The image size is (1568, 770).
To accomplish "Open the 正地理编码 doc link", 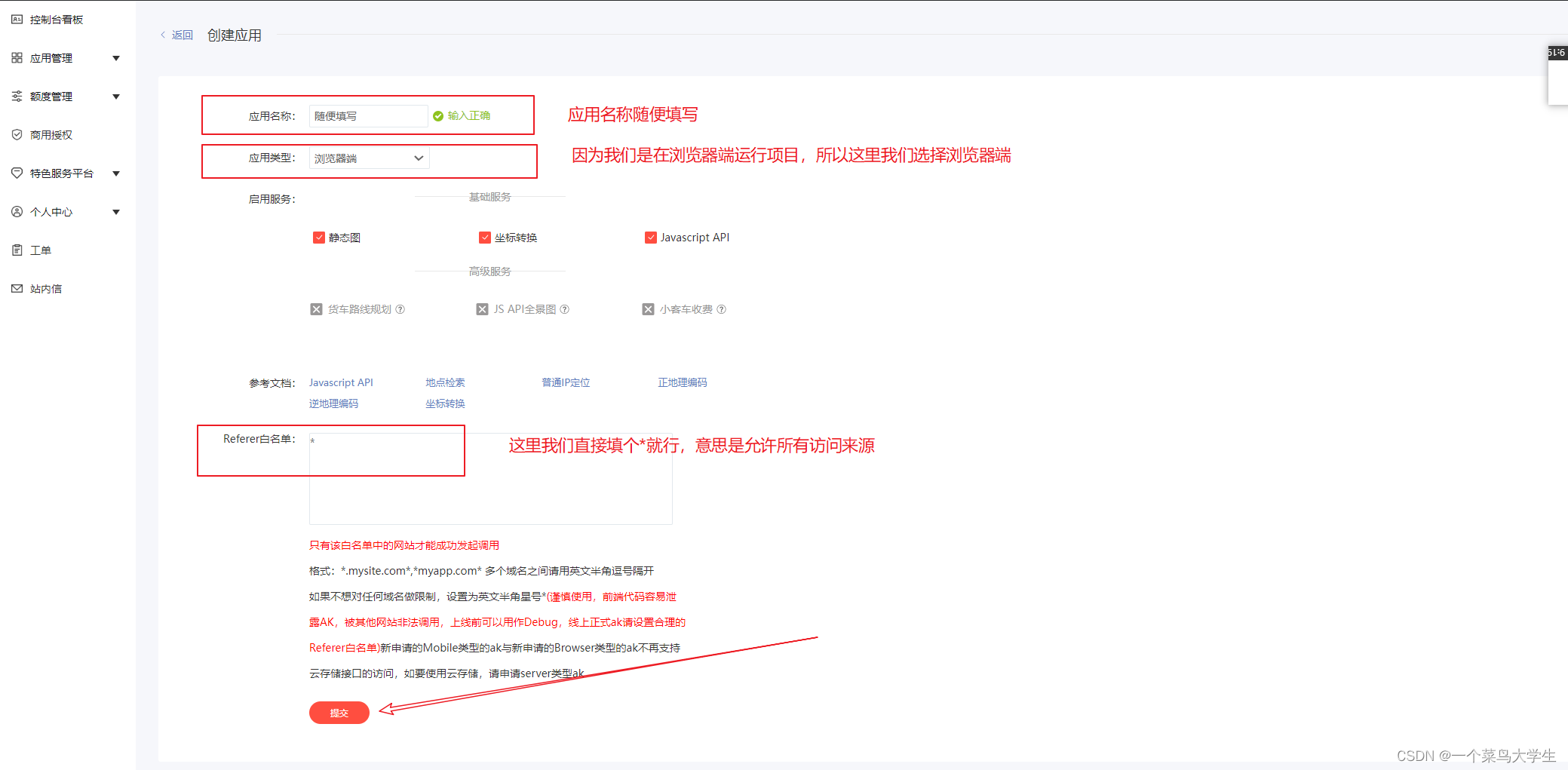I will [683, 382].
